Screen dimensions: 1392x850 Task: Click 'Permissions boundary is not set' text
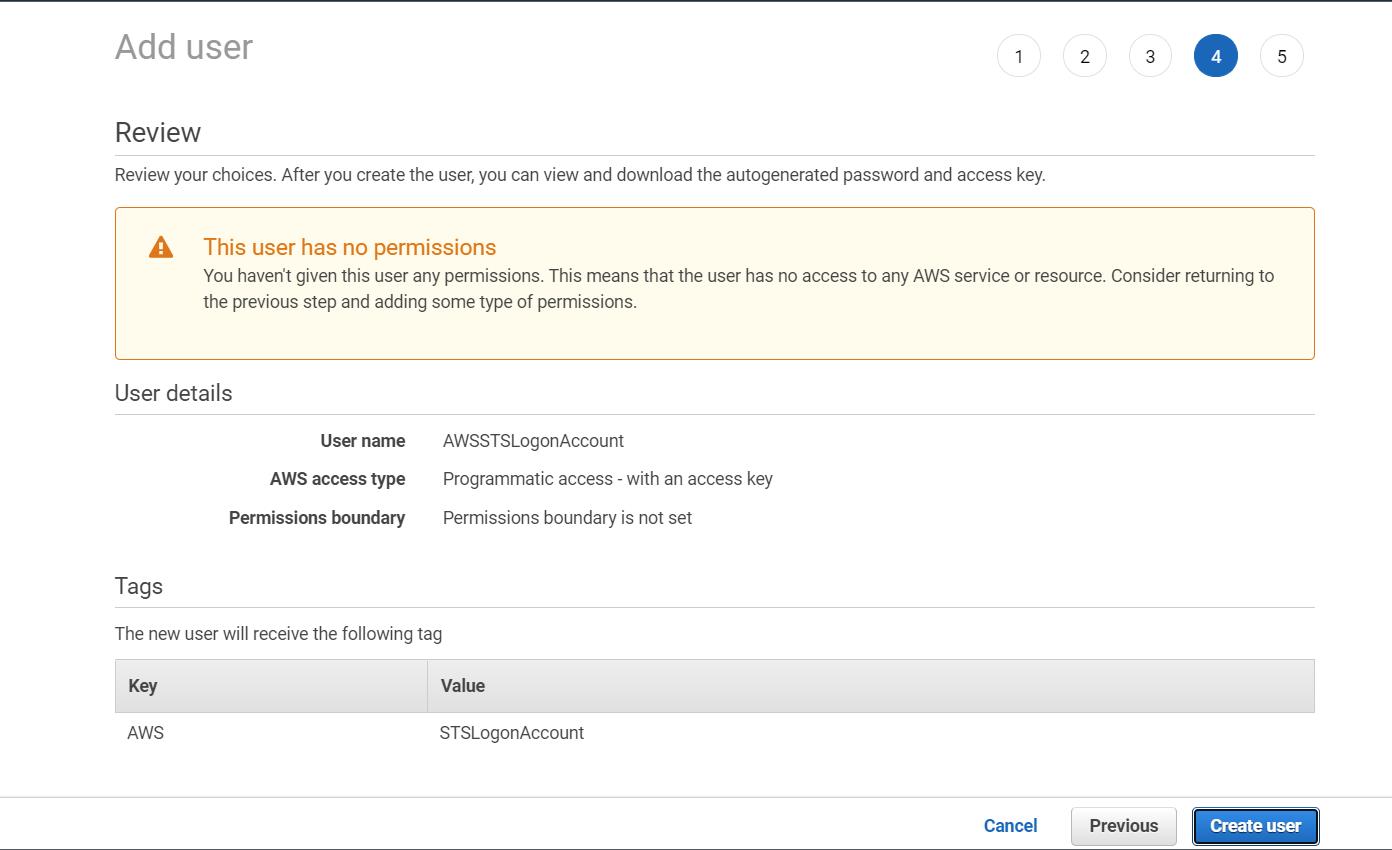(x=567, y=517)
